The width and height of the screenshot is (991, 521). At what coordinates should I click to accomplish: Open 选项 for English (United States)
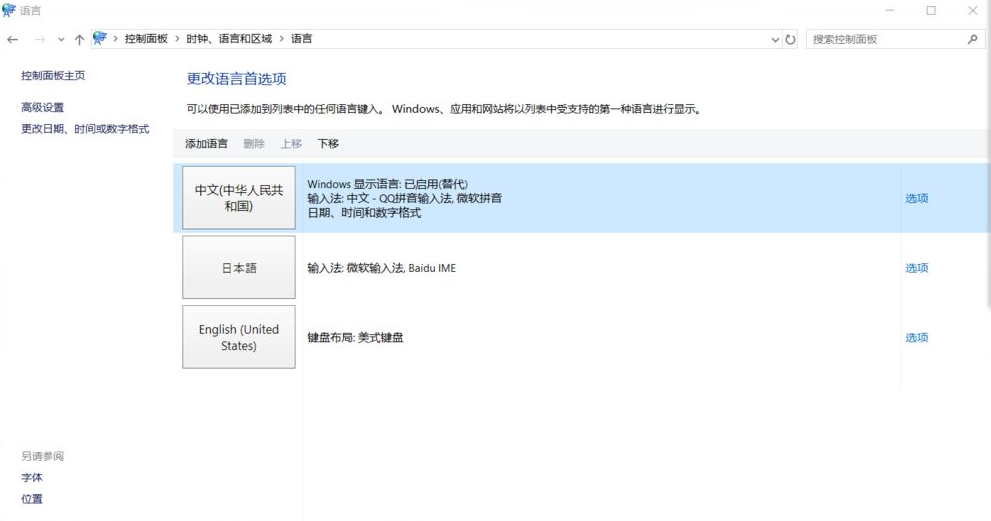pos(916,338)
